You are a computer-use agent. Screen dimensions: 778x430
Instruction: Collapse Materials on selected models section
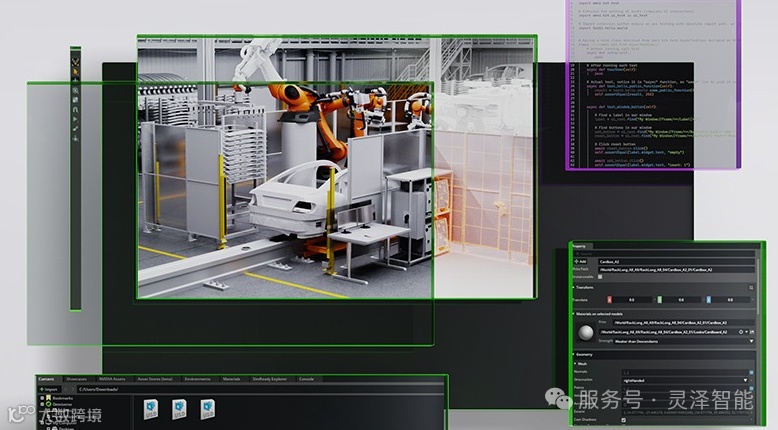[x=574, y=314]
